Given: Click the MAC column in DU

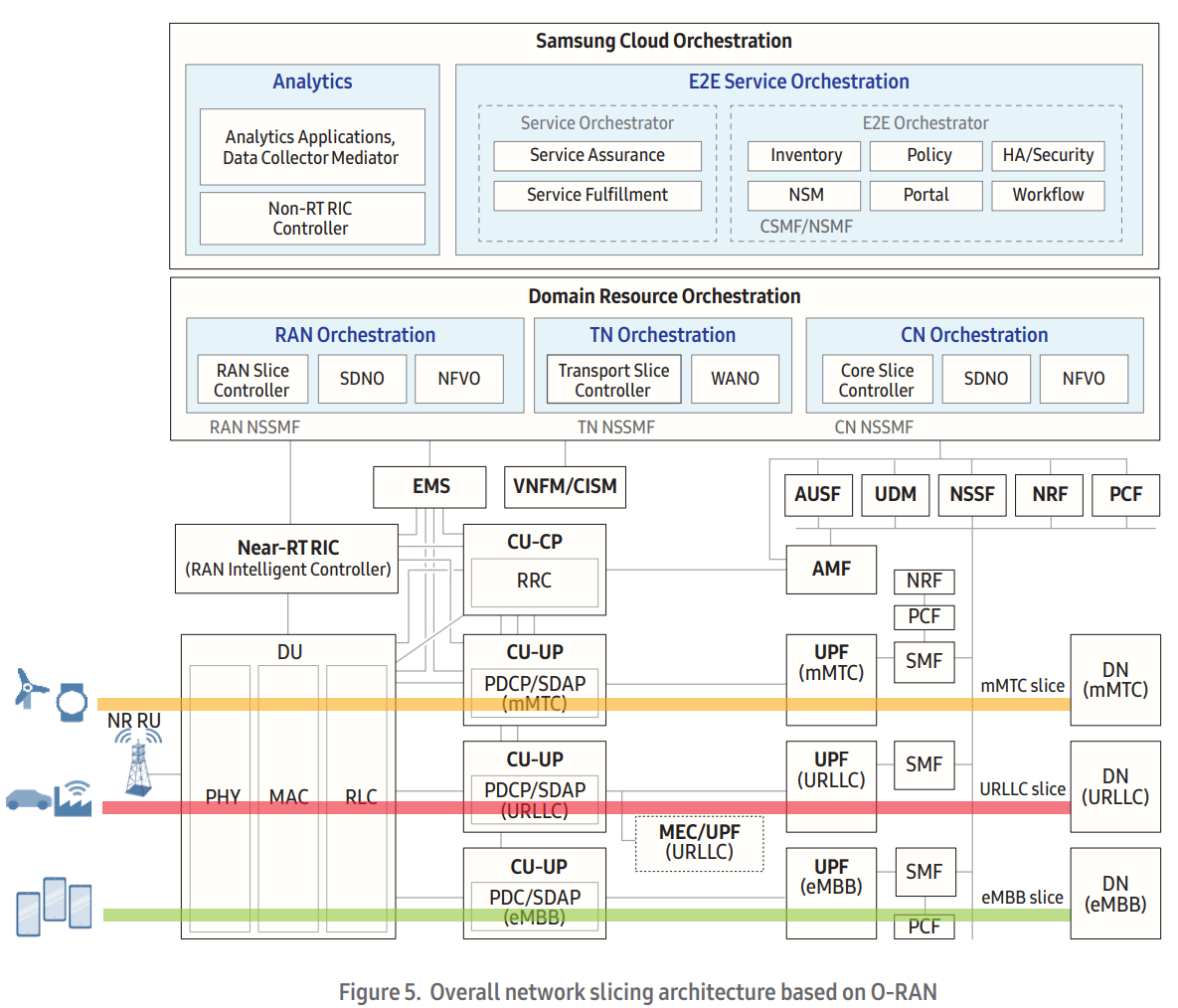Looking at the screenshot, I should [x=288, y=798].
